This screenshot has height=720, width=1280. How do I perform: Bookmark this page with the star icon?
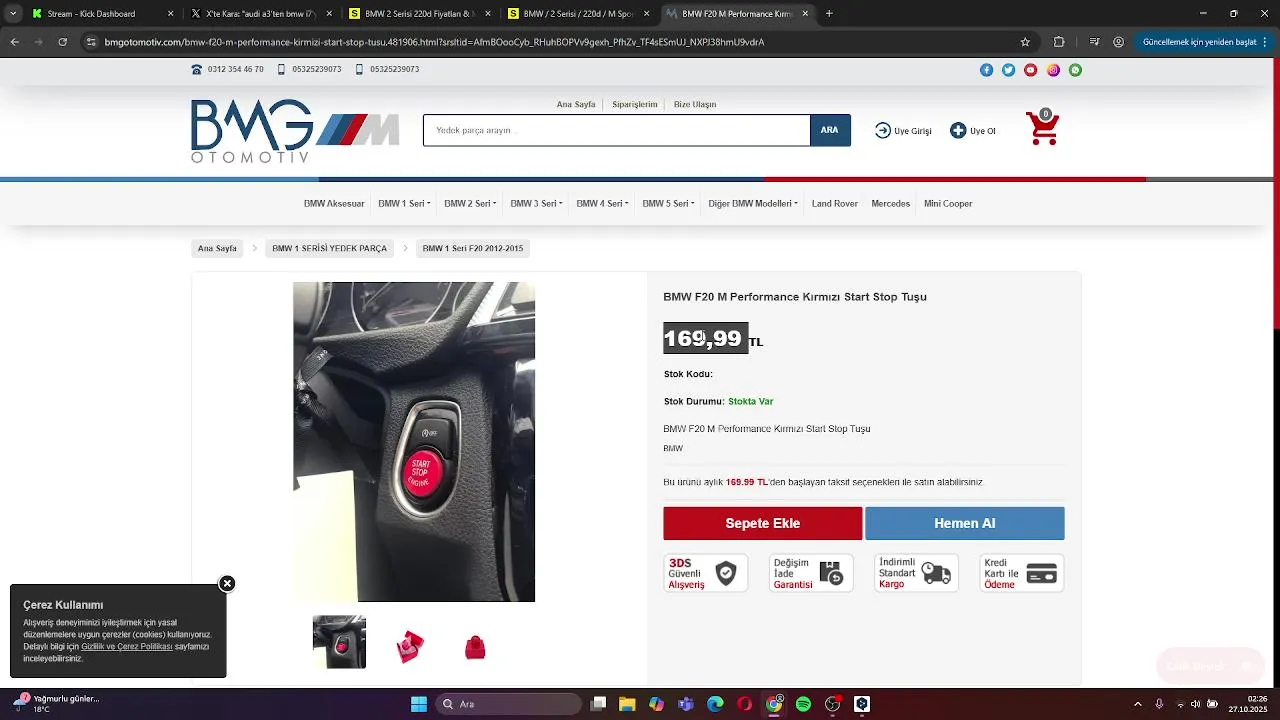(x=1025, y=42)
